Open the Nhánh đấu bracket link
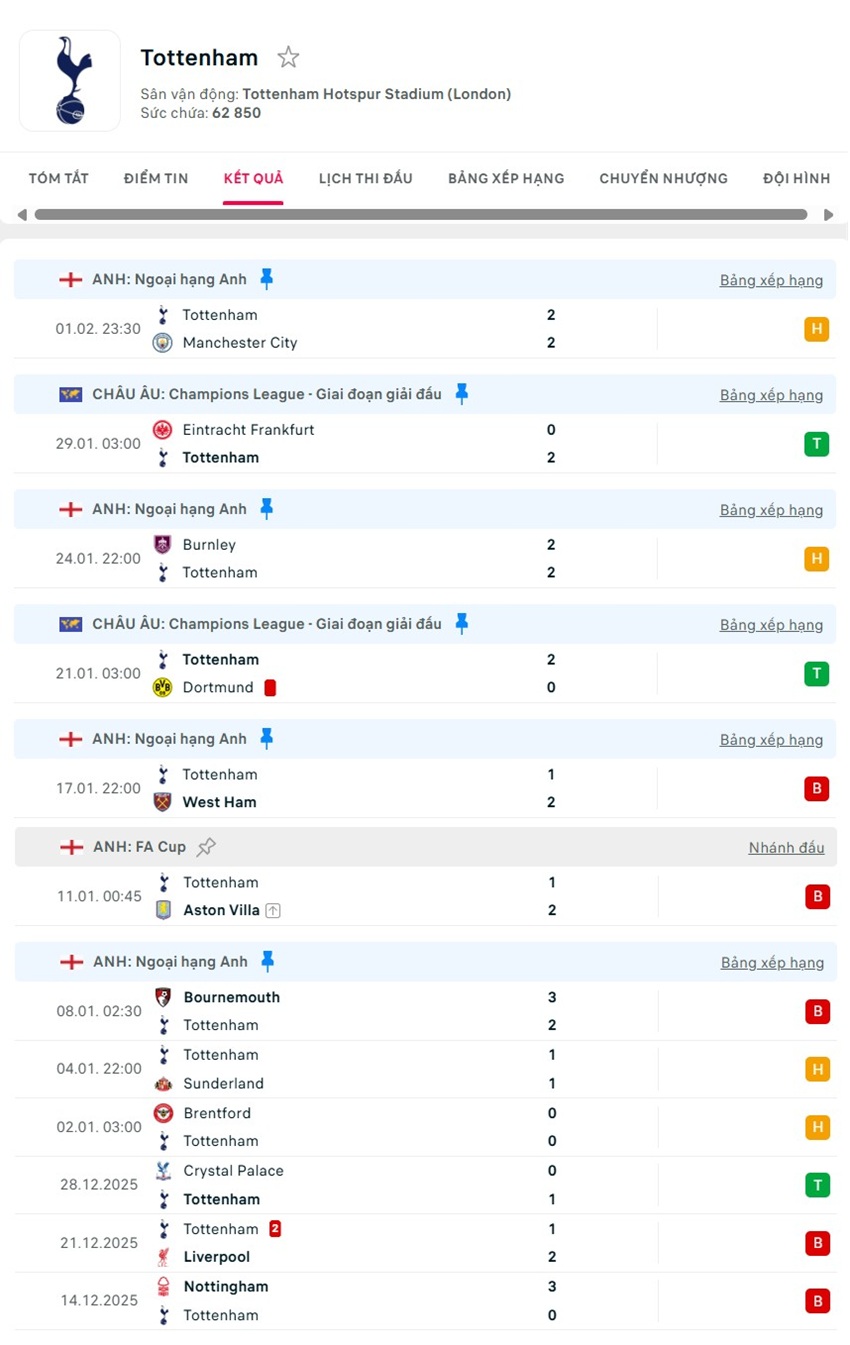 click(x=786, y=847)
